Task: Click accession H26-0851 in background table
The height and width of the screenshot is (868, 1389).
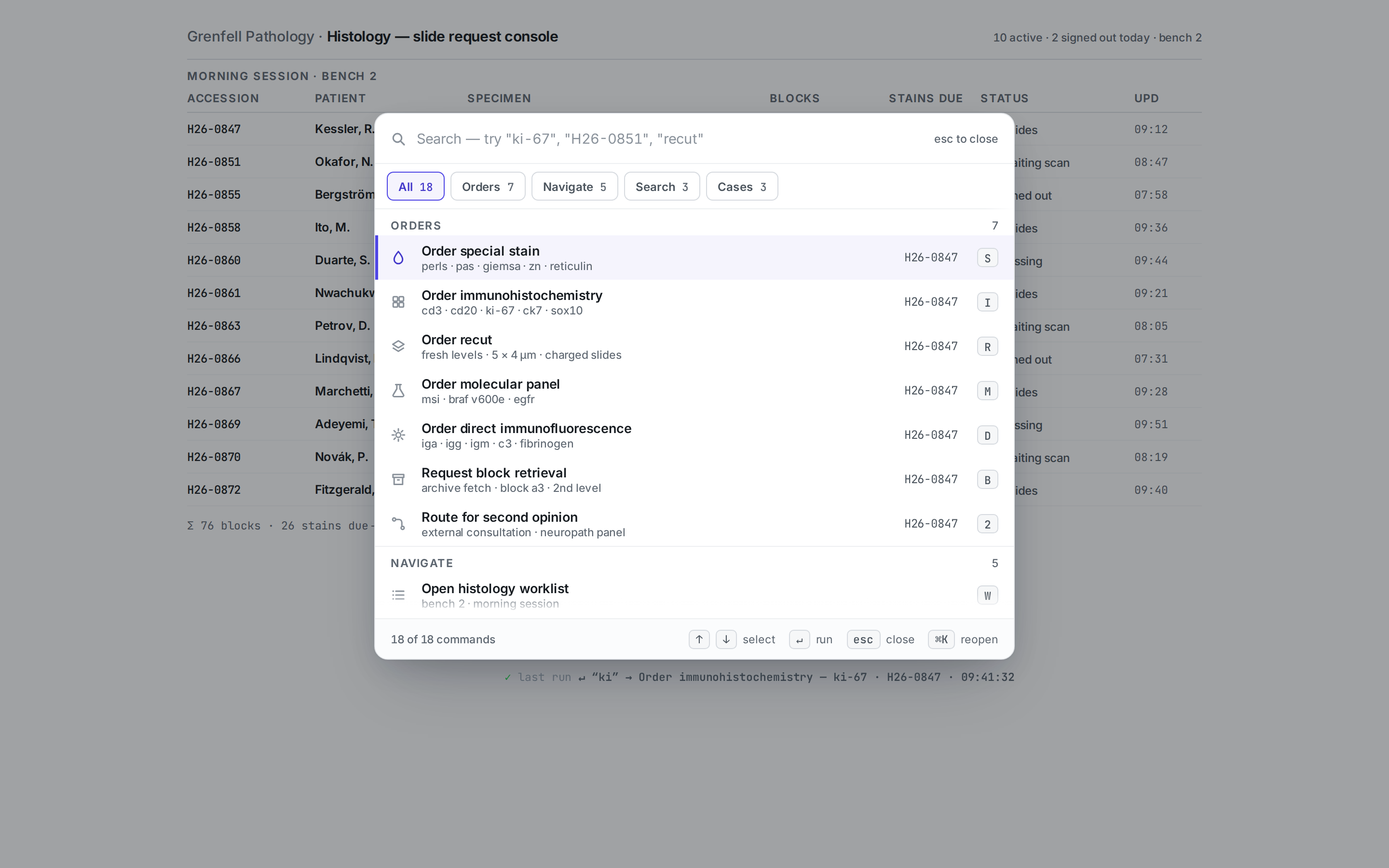Action: tap(214, 162)
